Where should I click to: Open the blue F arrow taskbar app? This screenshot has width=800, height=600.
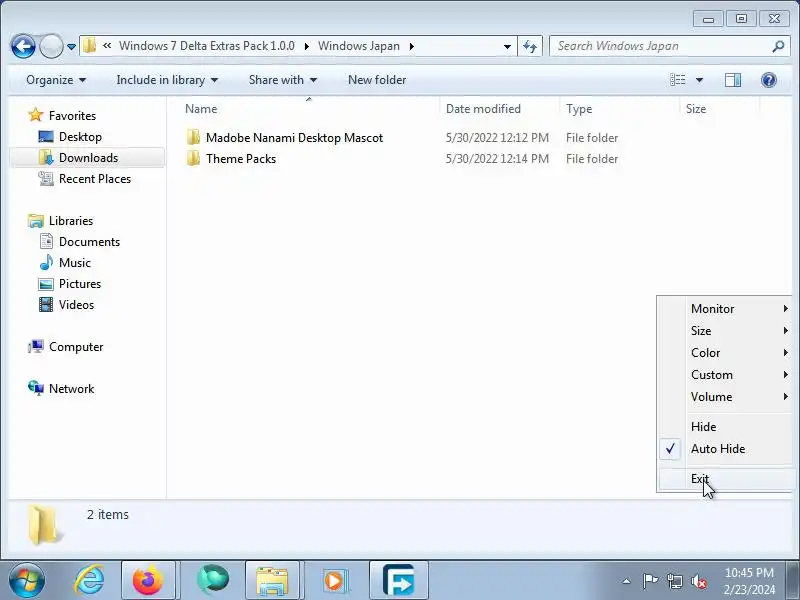[398, 581]
